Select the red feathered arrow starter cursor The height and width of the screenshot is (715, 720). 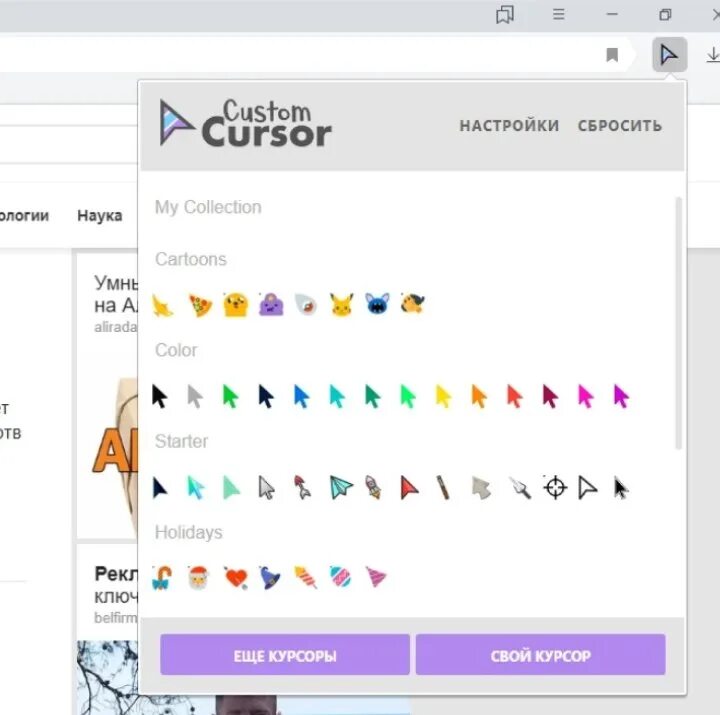click(303, 487)
